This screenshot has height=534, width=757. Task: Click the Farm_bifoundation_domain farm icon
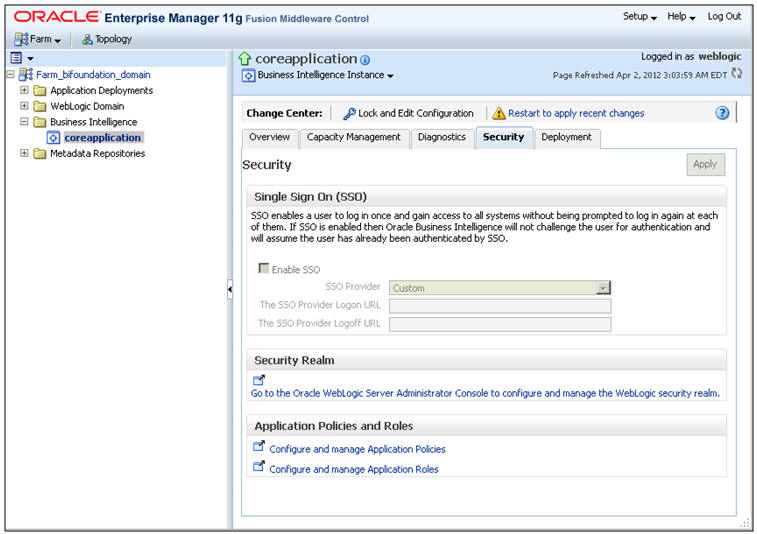click(26, 75)
